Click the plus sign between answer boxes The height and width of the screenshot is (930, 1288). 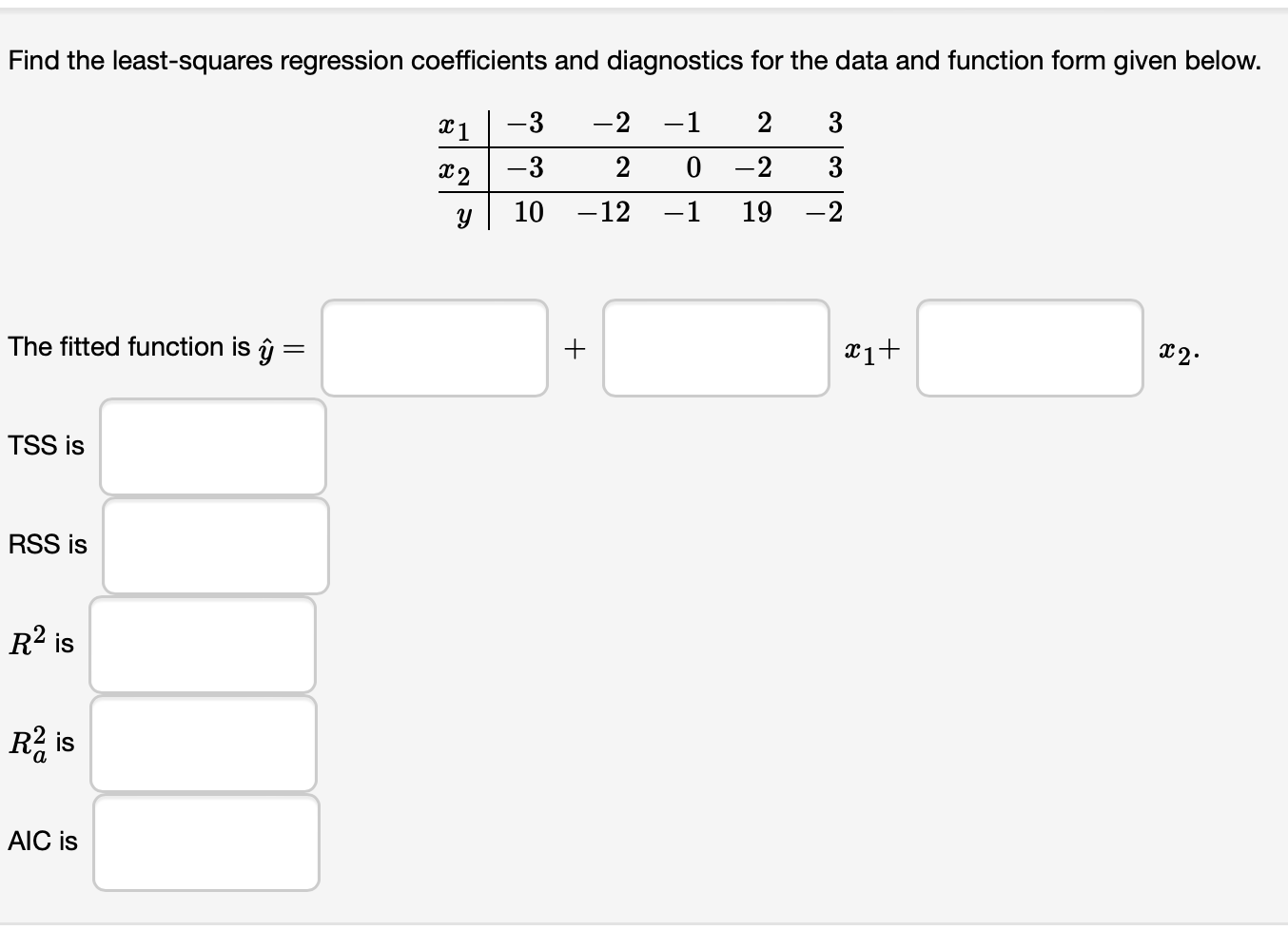pos(574,347)
